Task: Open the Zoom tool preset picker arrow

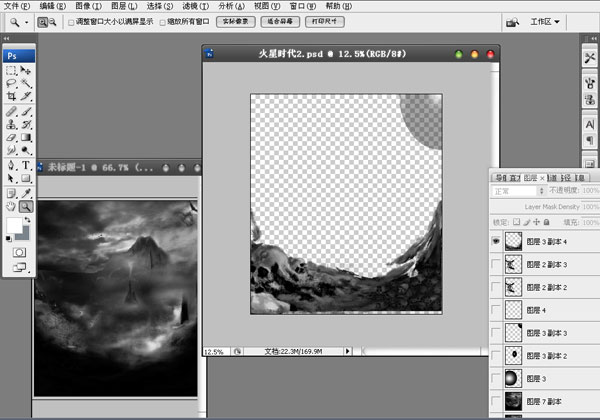Action: pos(26,23)
